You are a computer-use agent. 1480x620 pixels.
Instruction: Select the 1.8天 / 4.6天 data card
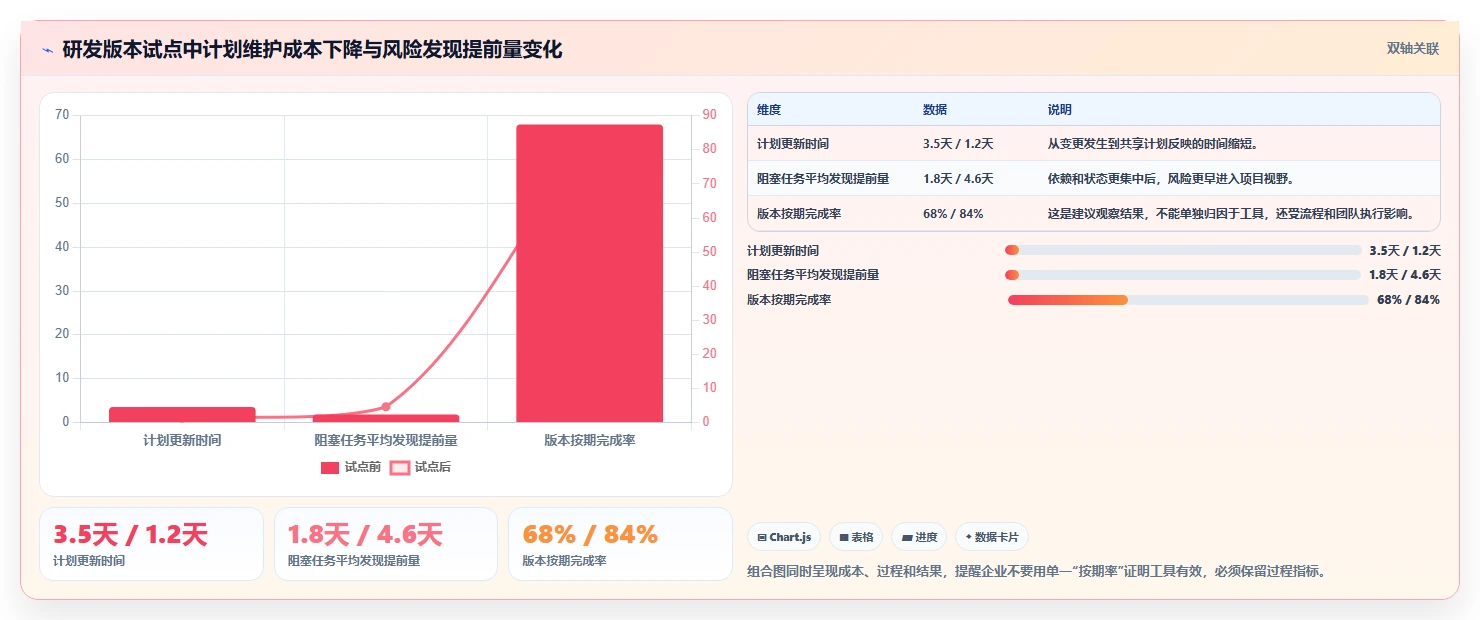[x=386, y=544]
